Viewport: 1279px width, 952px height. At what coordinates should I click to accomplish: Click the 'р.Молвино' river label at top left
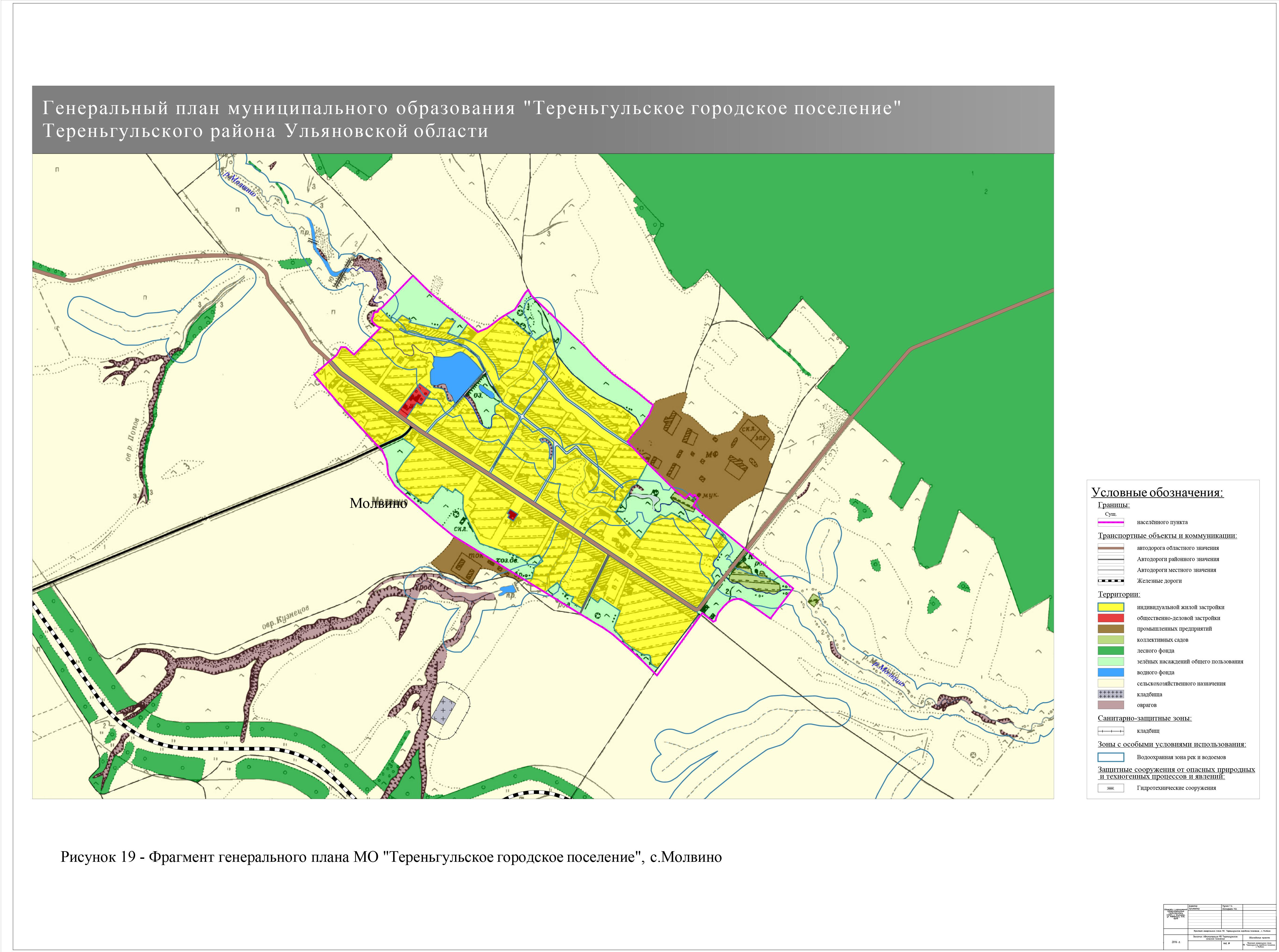[x=240, y=184]
